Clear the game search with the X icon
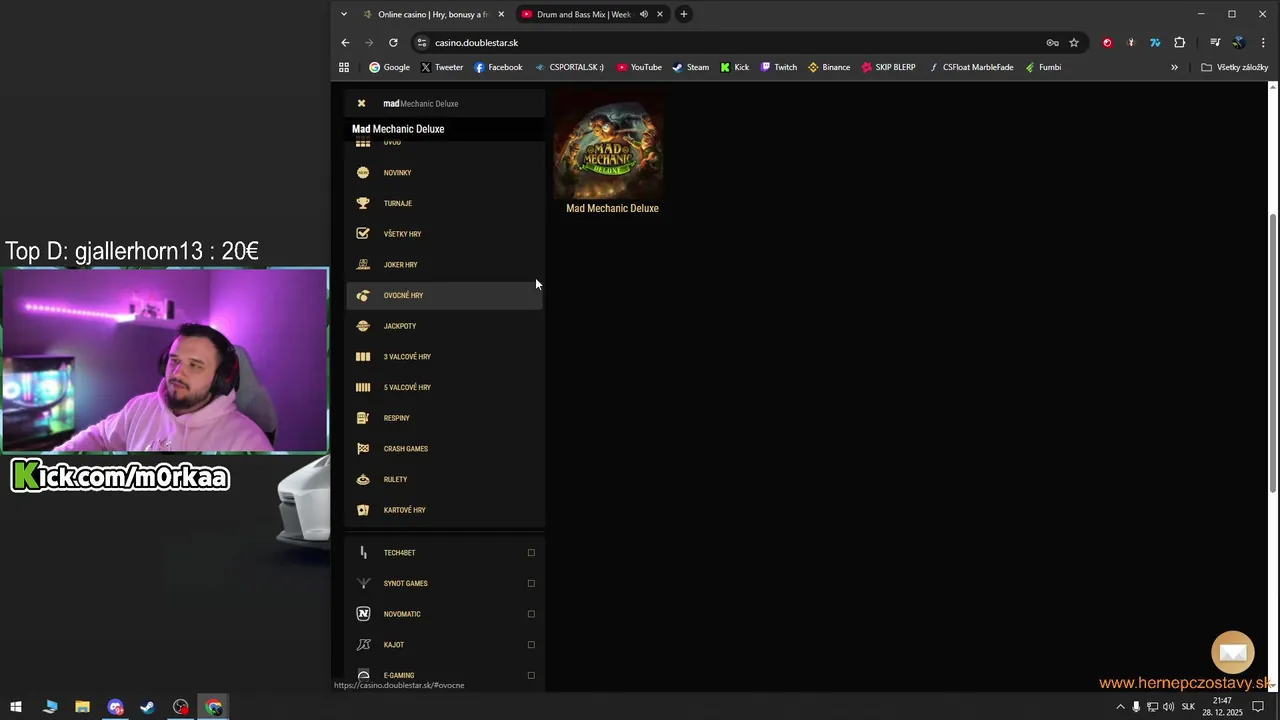This screenshot has width=1280, height=720. coord(361,103)
